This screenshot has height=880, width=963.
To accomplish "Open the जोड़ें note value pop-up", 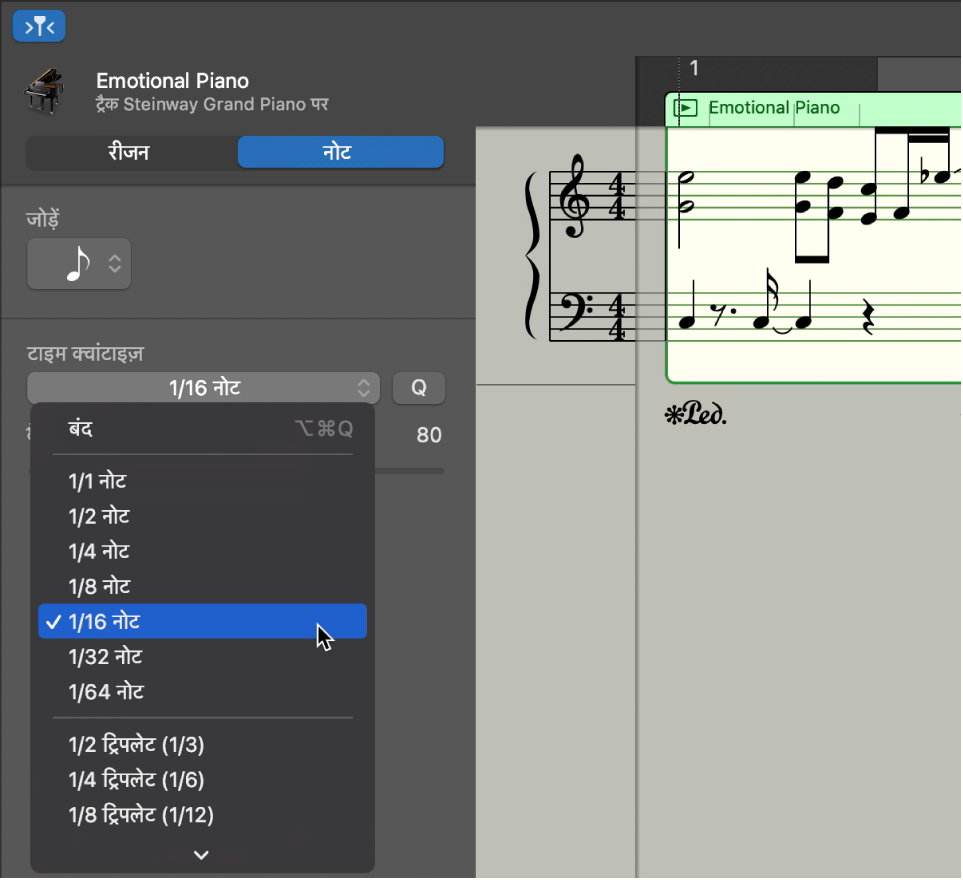I will pos(79,263).
